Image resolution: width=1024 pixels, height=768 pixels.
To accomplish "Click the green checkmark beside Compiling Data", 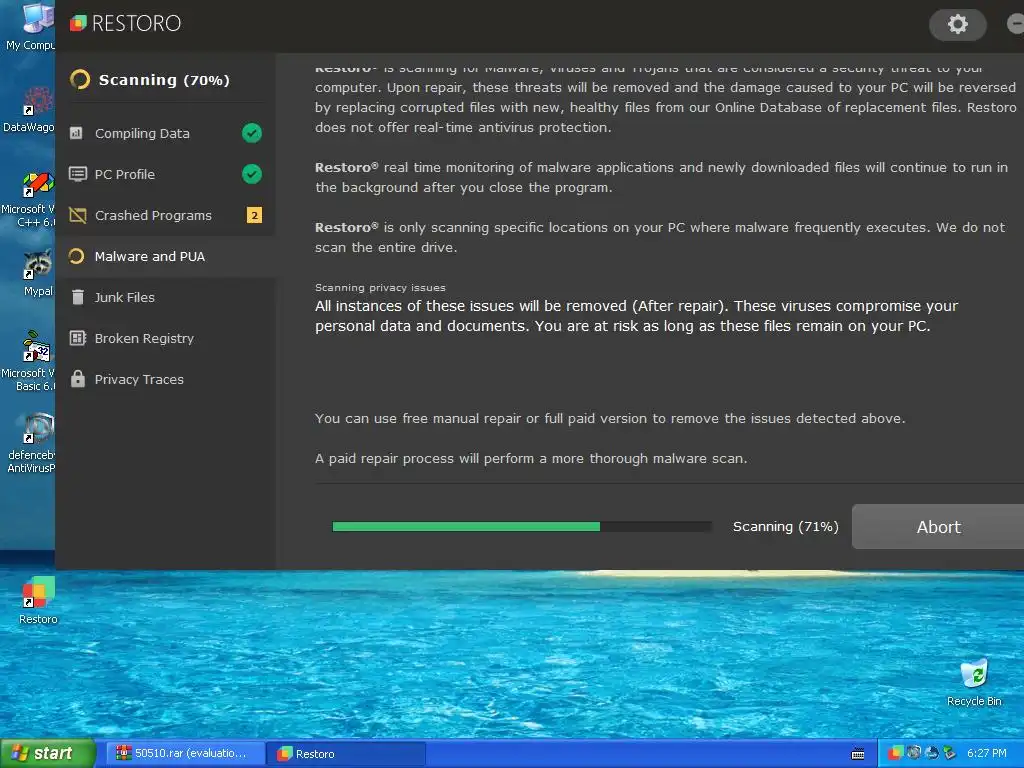I will click(251, 133).
